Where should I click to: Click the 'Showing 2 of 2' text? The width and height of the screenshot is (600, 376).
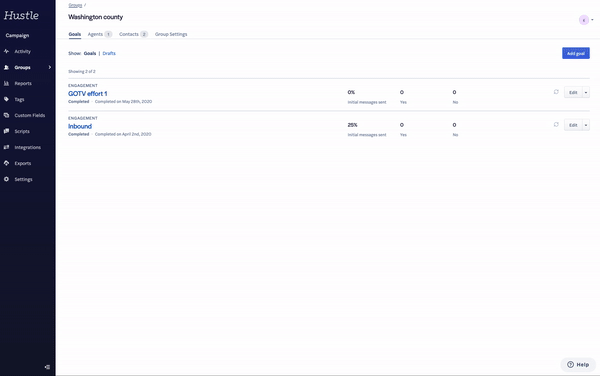click(x=82, y=72)
